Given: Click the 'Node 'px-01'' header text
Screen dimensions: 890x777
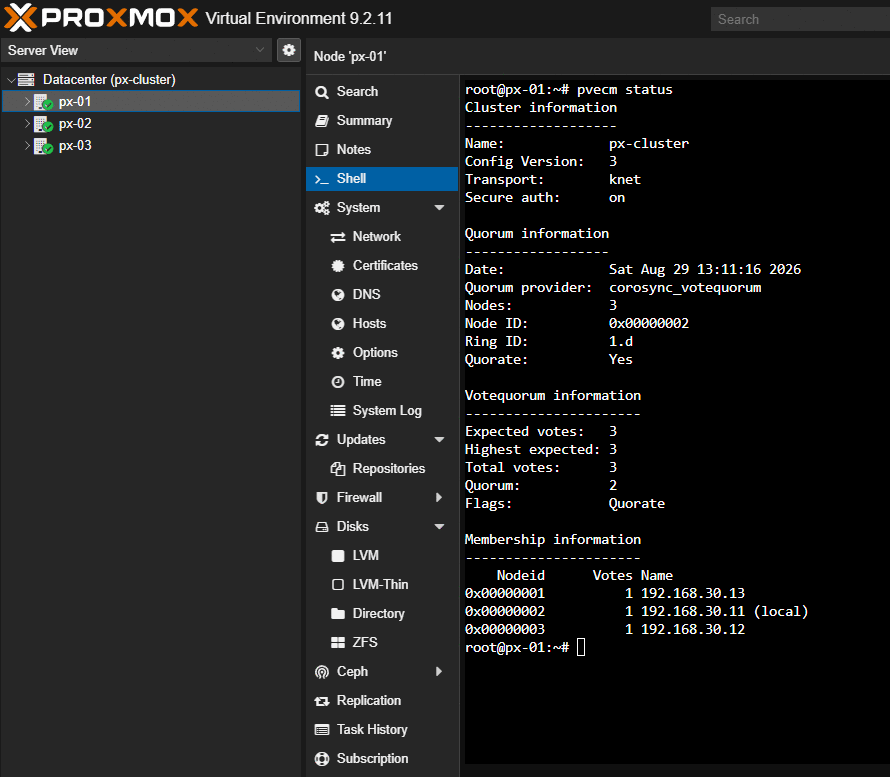Looking at the screenshot, I should 350,57.
